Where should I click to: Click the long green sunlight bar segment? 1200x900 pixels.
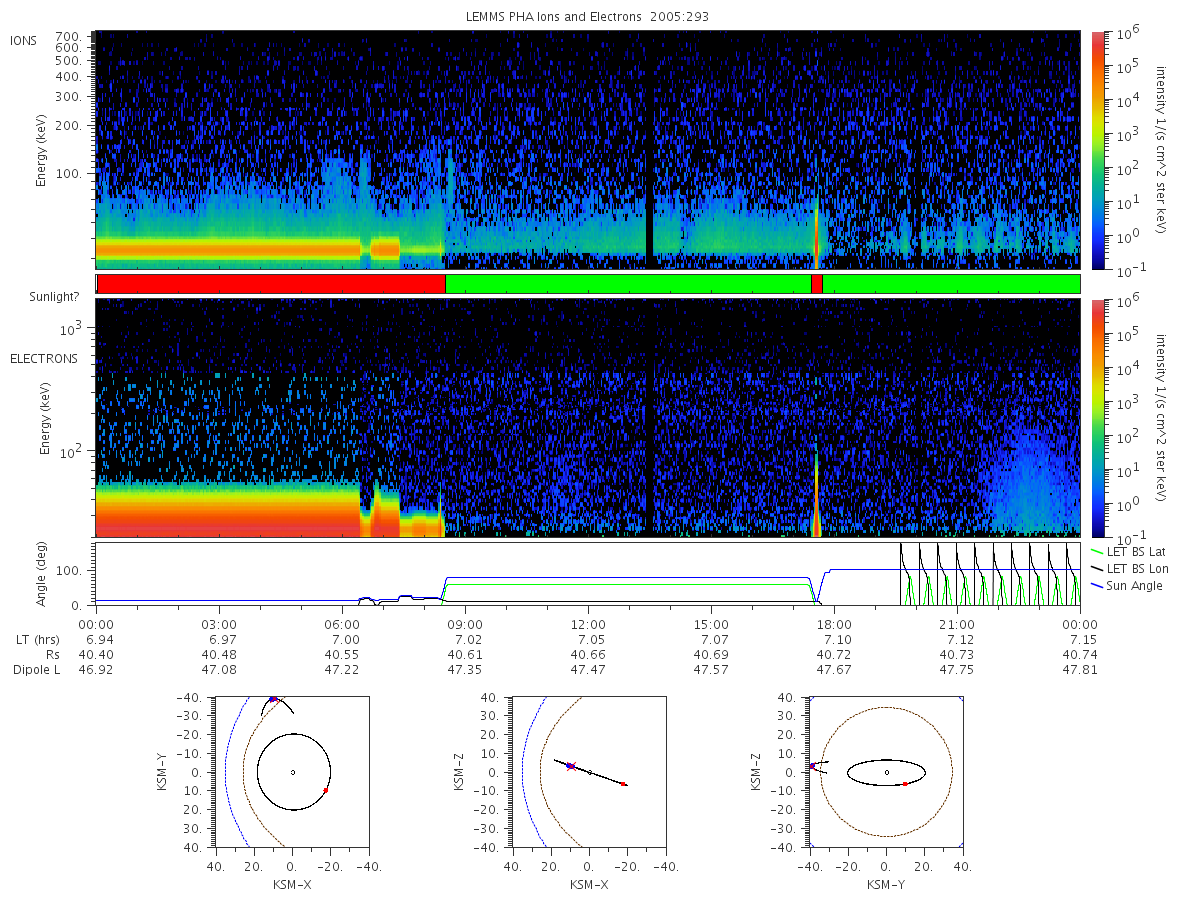click(x=628, y=284)
